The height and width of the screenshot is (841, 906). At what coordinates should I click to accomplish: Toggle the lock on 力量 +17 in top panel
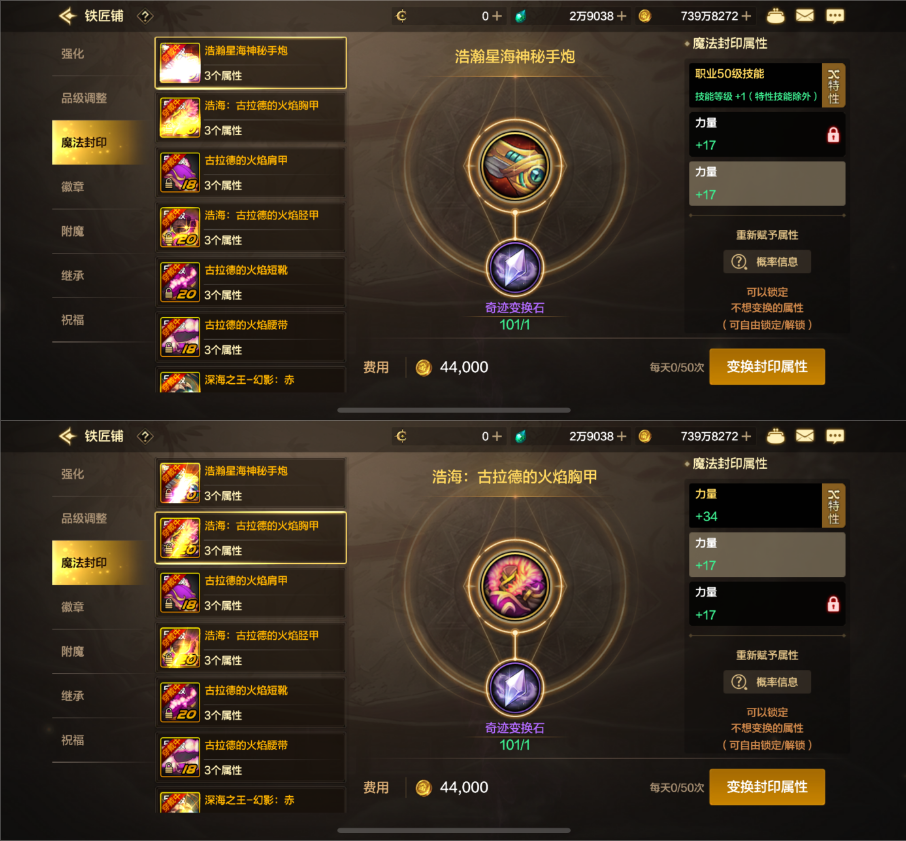click(x=833, y=135)
